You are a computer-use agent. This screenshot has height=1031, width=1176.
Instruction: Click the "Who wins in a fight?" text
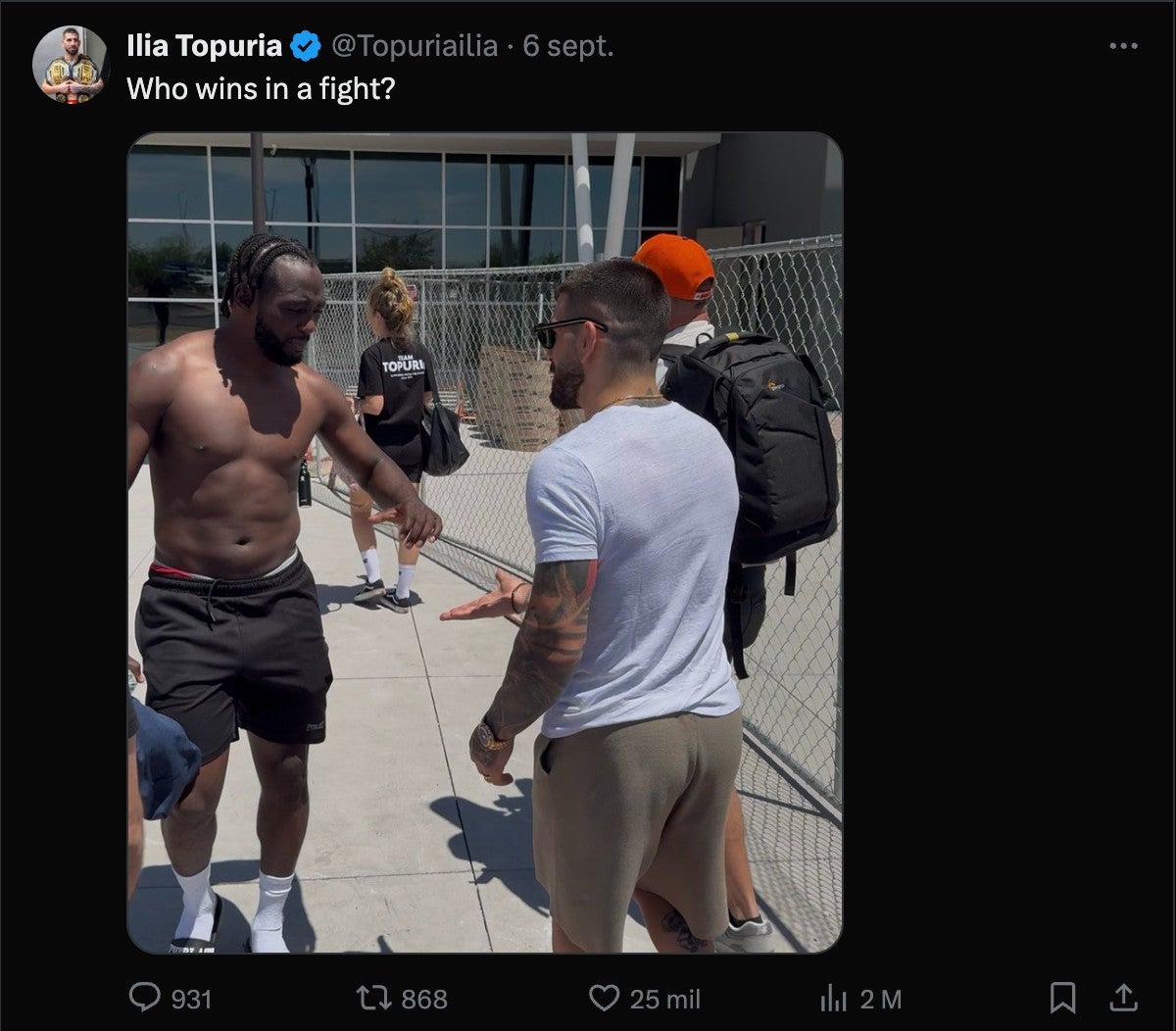tap(261, 88)
